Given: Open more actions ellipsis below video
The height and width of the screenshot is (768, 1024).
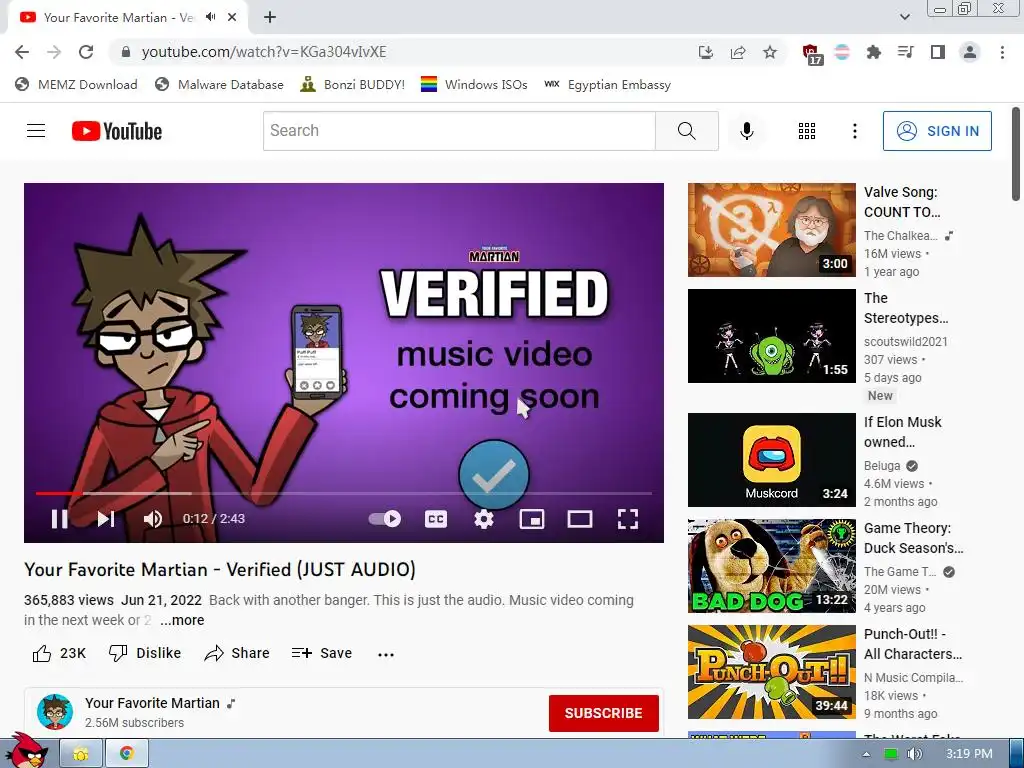Looking at the screenshot, I should click(386, 654).
